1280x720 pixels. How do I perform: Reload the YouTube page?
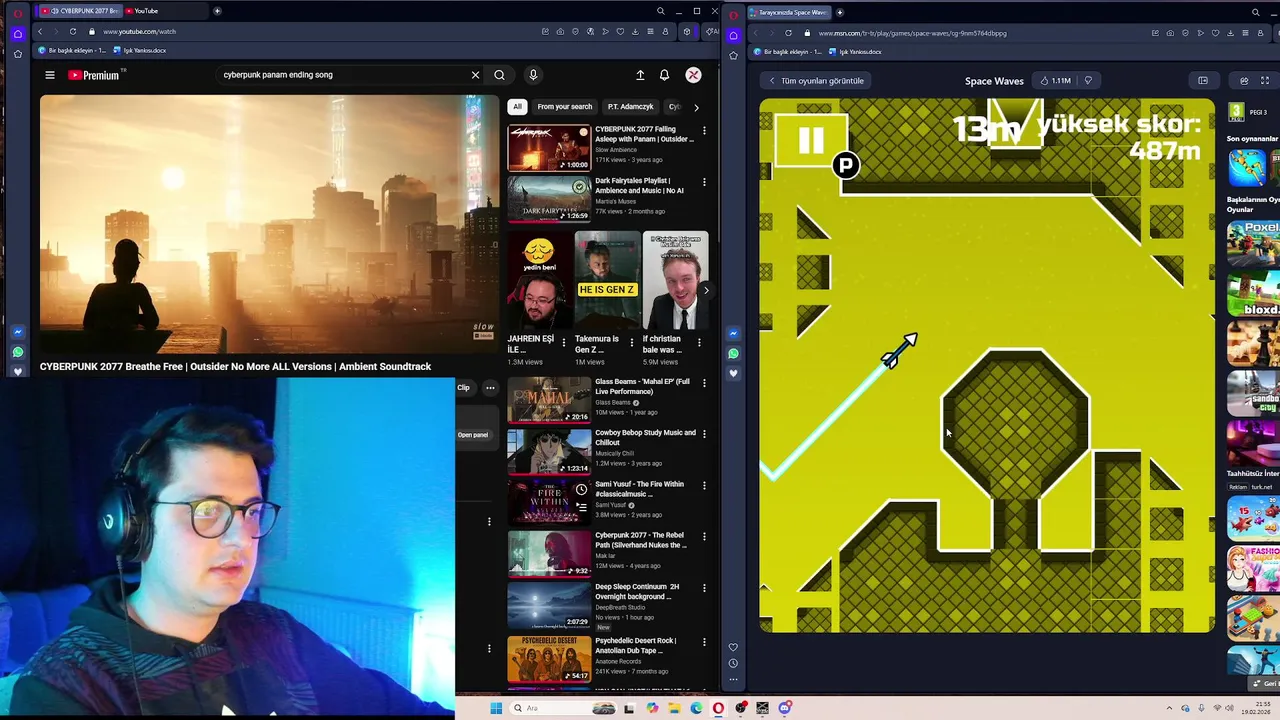tap(72, 32)
